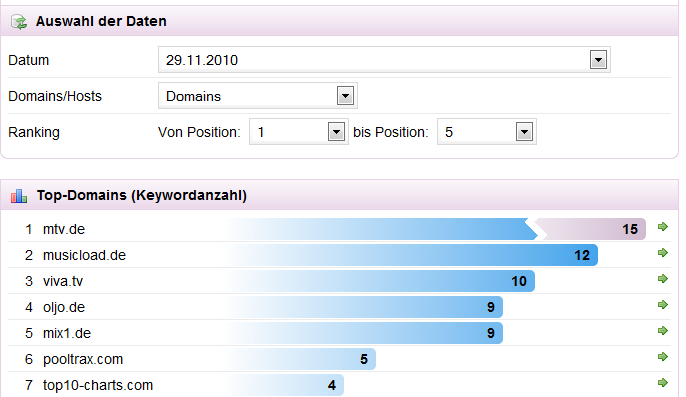Click the pooltrax.com bar showing 5
The image size is (686, 397).
301,359
